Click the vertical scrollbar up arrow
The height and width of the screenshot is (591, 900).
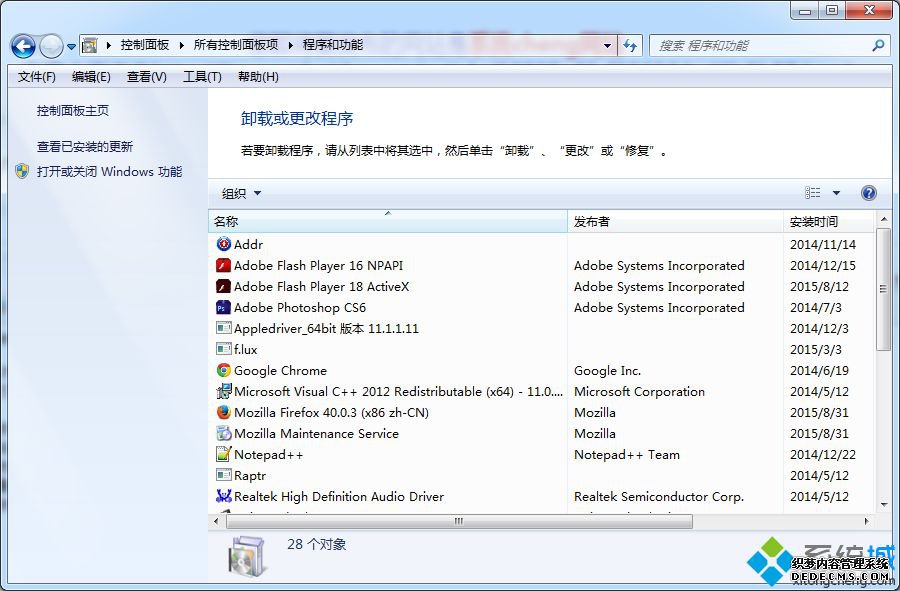click(883, 219)
